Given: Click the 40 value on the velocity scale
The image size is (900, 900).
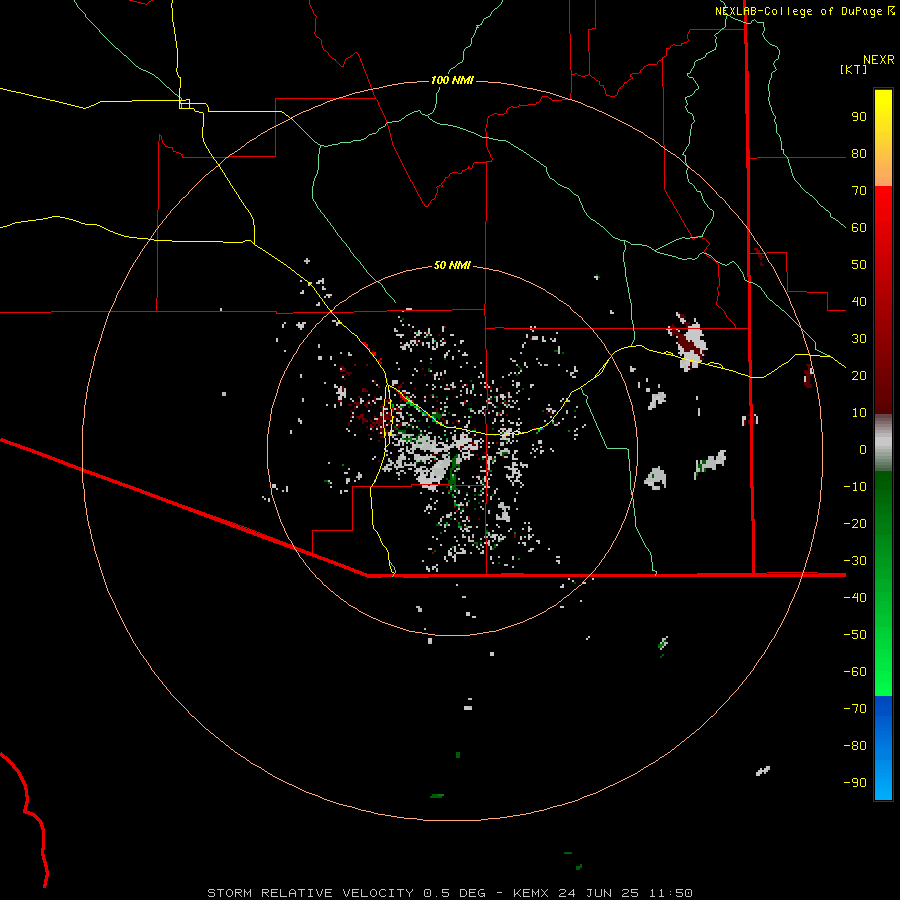Looking at the screenshot, I should (859, 302).
